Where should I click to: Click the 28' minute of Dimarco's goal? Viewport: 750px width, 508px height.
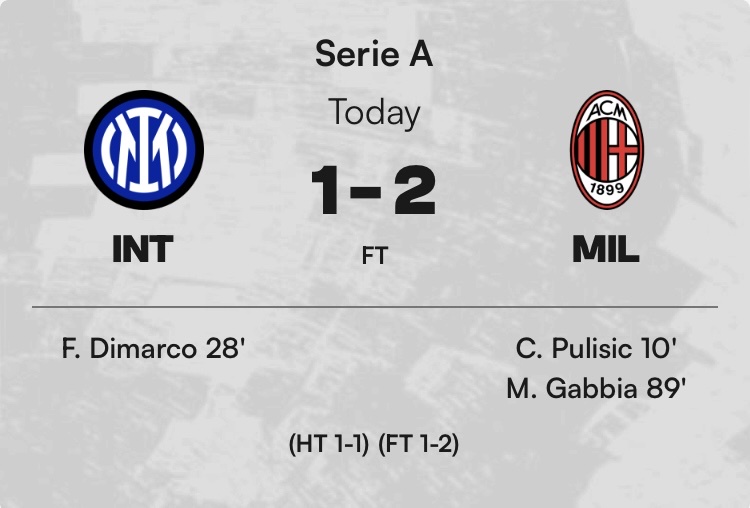(x=224, y=349)
